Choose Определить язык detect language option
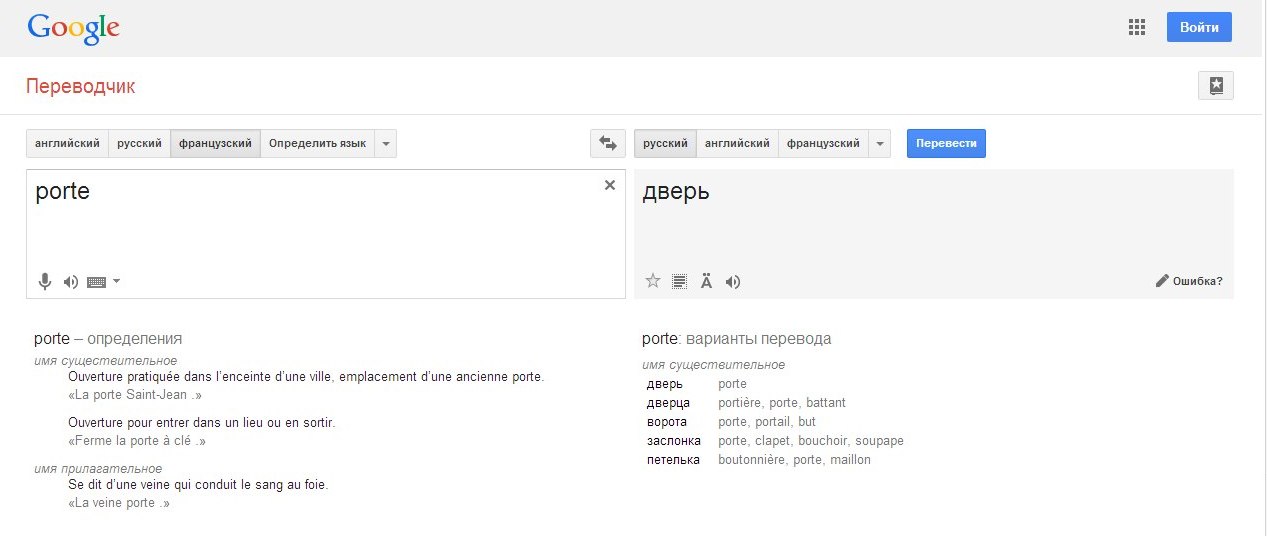The width and height of the screenshot is (1267, 536). tap(317, 144)
